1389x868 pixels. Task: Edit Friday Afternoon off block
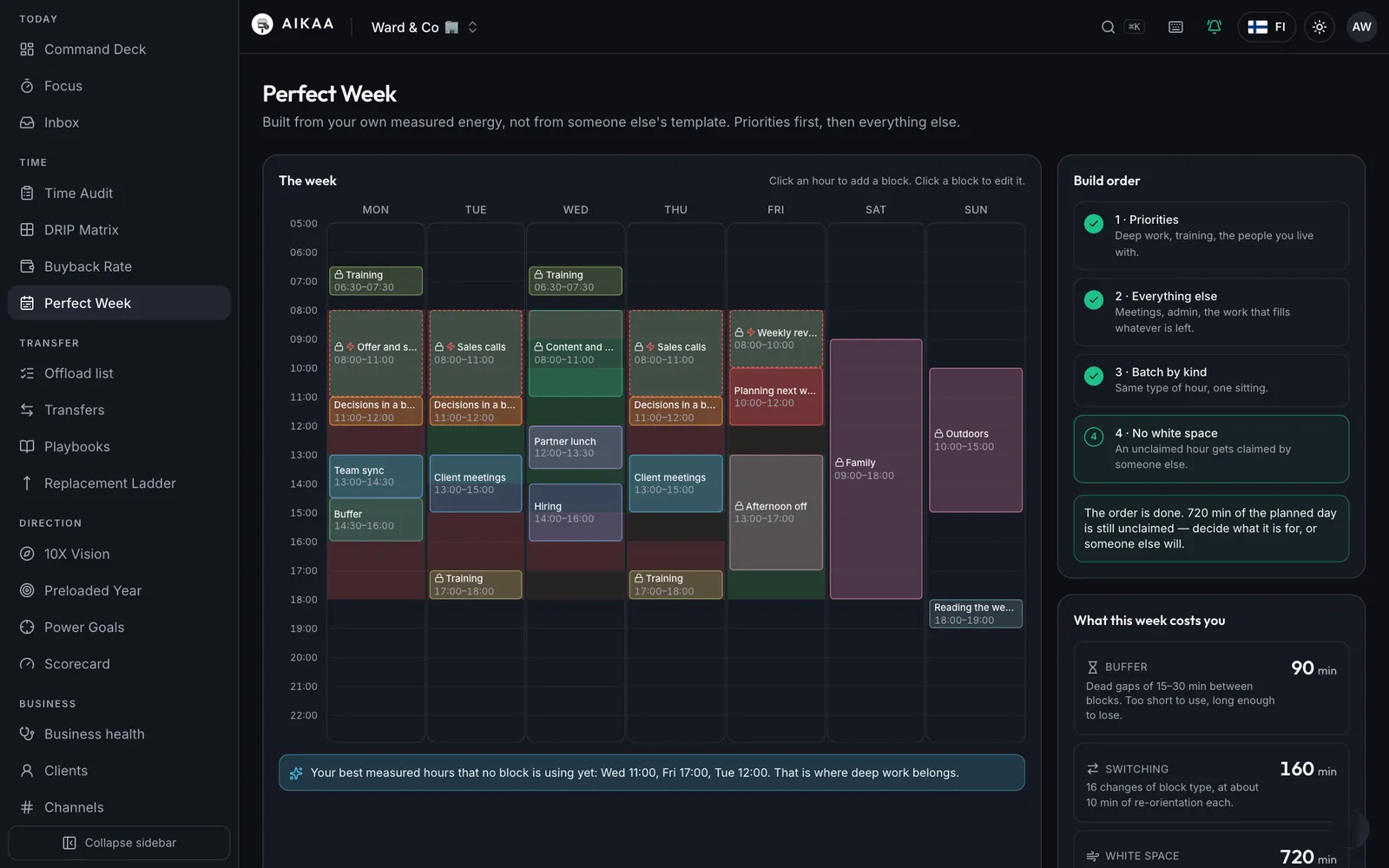click(776, 512)
